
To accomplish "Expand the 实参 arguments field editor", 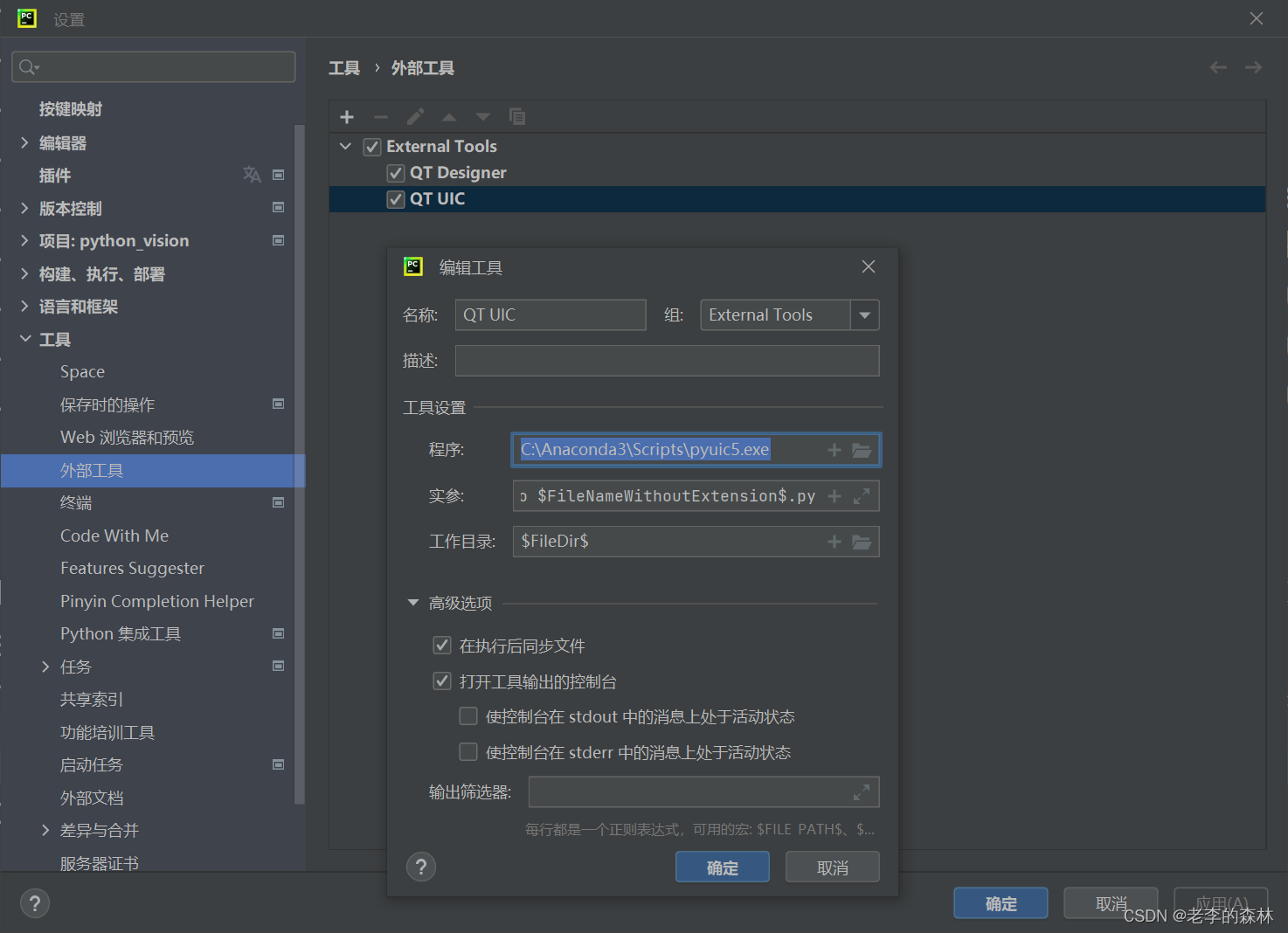I will (x=862, y=496).
